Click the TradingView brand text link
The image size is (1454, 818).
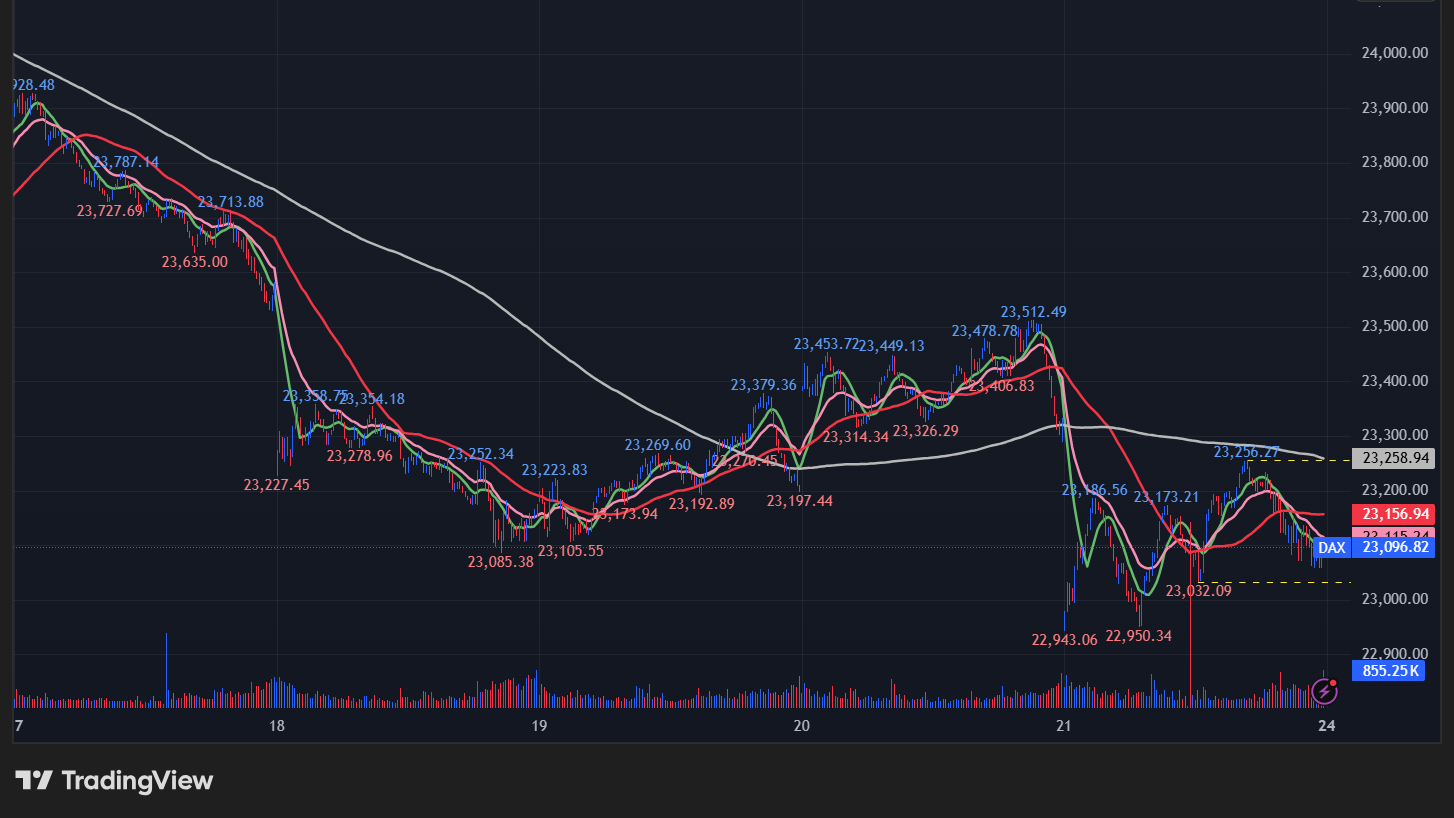137,780
